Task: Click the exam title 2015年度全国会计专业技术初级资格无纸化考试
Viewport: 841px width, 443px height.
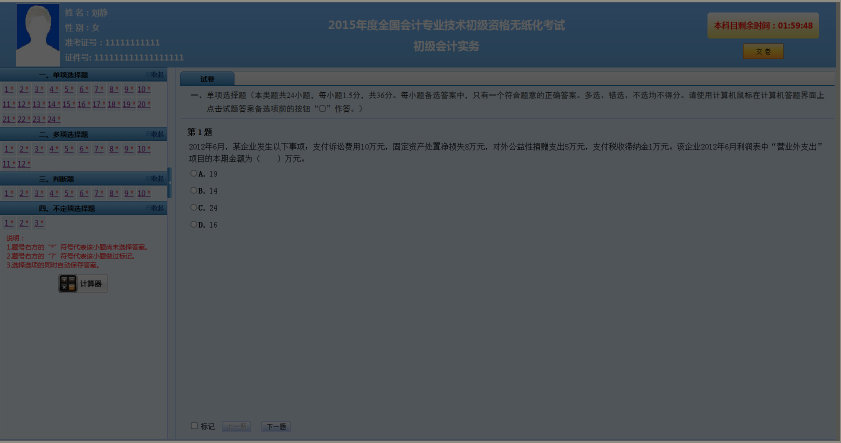Action: pyautogui.click(x=446, y=25)
